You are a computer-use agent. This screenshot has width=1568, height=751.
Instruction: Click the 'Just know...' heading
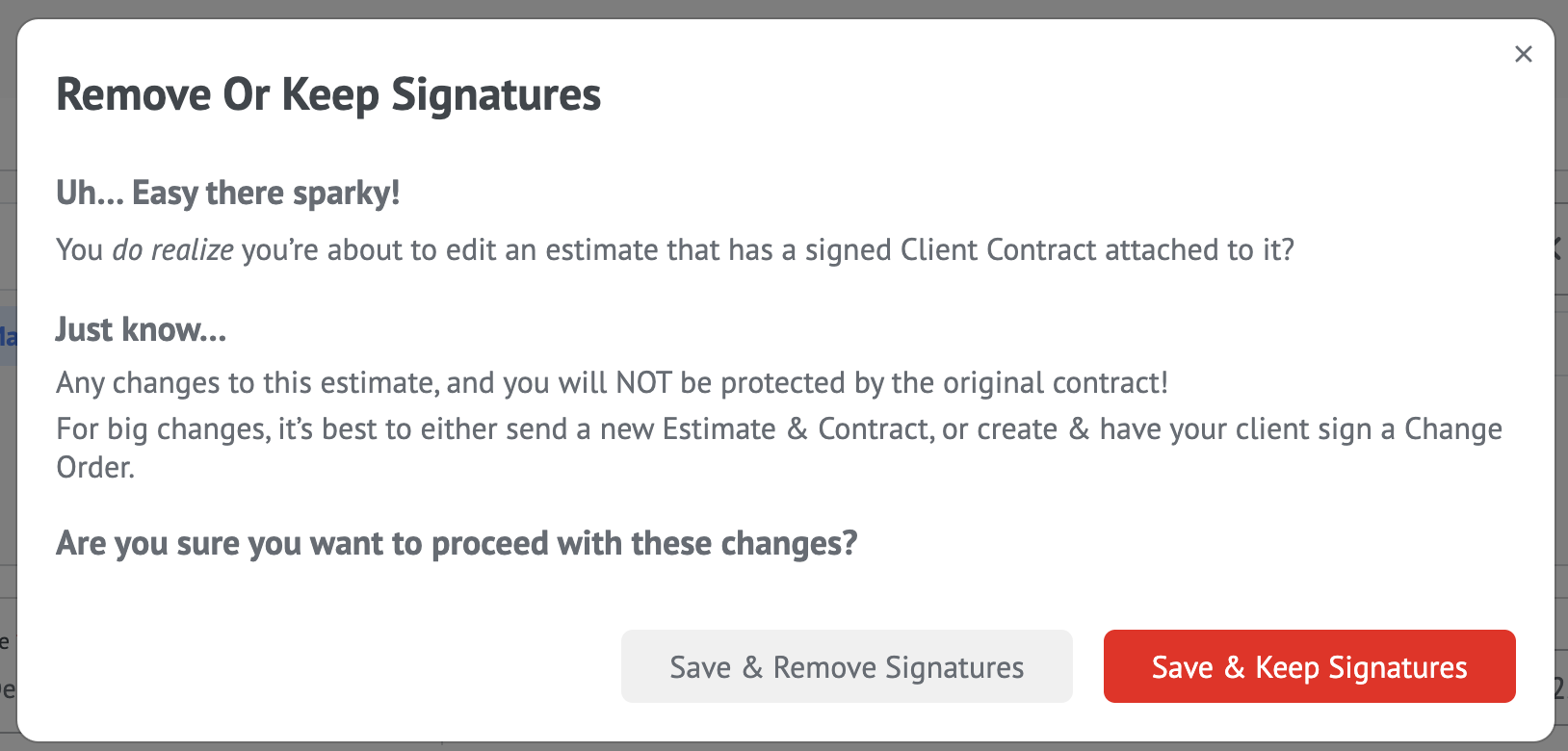pos(141,330)
